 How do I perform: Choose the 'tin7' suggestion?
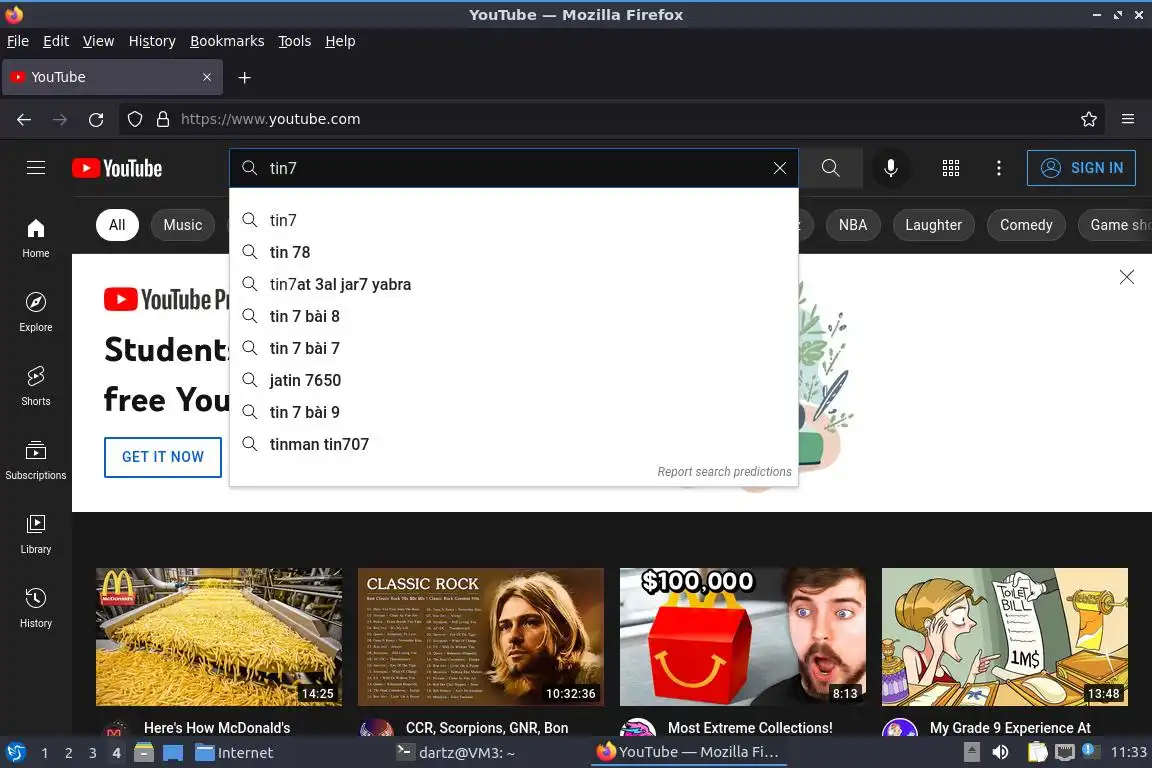pyautogui.click(x=514, y=220)
